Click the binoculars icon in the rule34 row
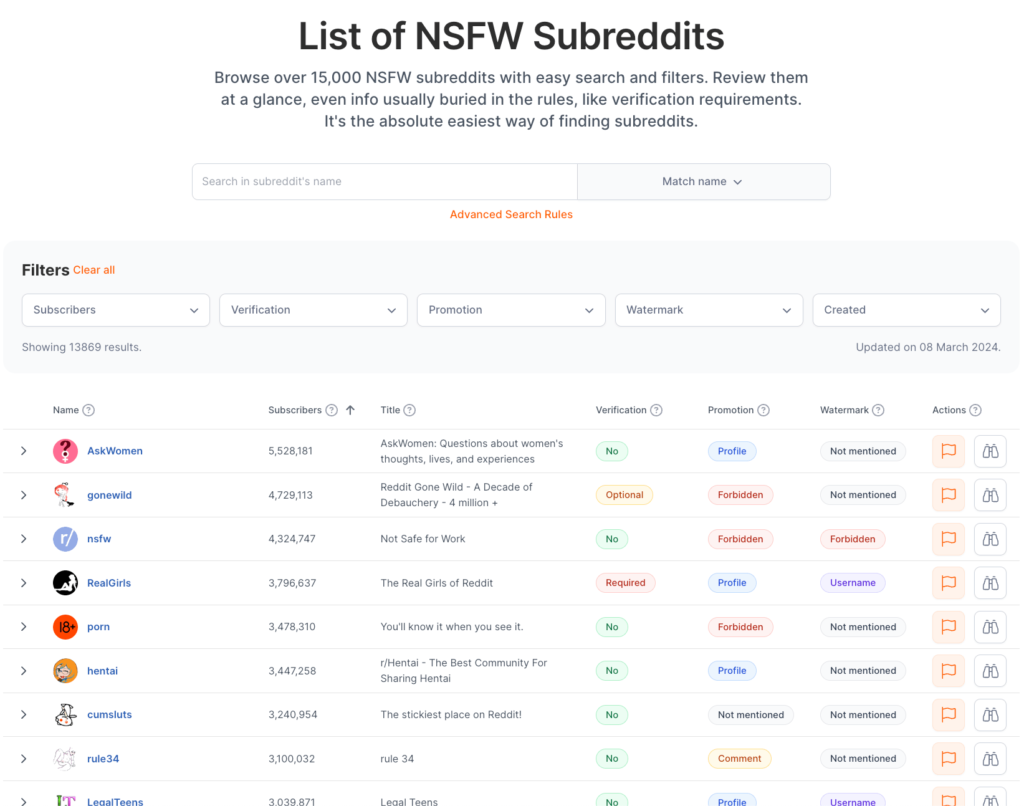The width and height of the screenshot is (1024, 806). [x=990, y=758]
